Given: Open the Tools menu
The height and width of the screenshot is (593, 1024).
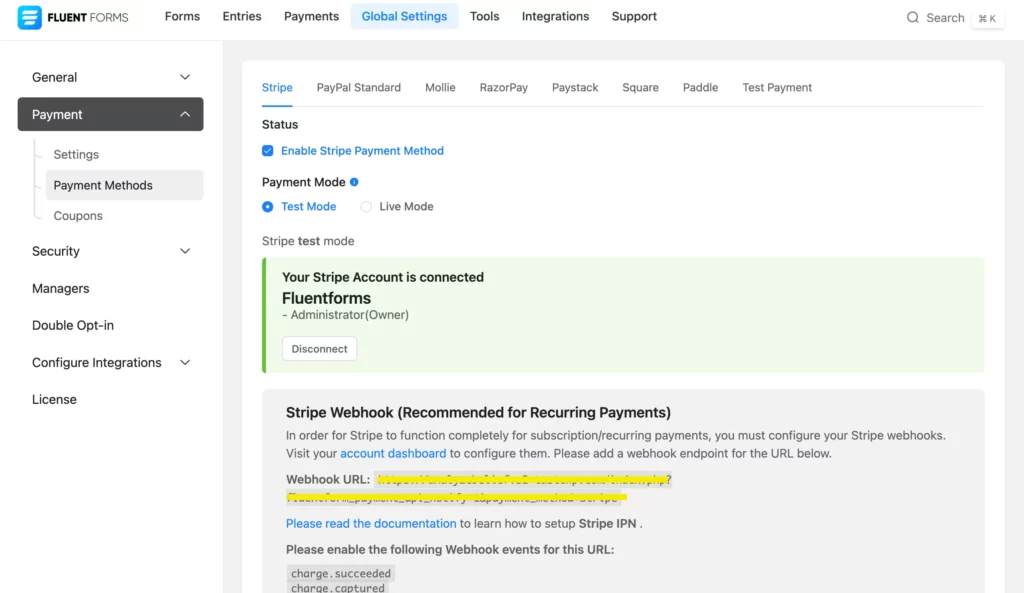Looking at the screenshot, I should [x=485, y=16].
